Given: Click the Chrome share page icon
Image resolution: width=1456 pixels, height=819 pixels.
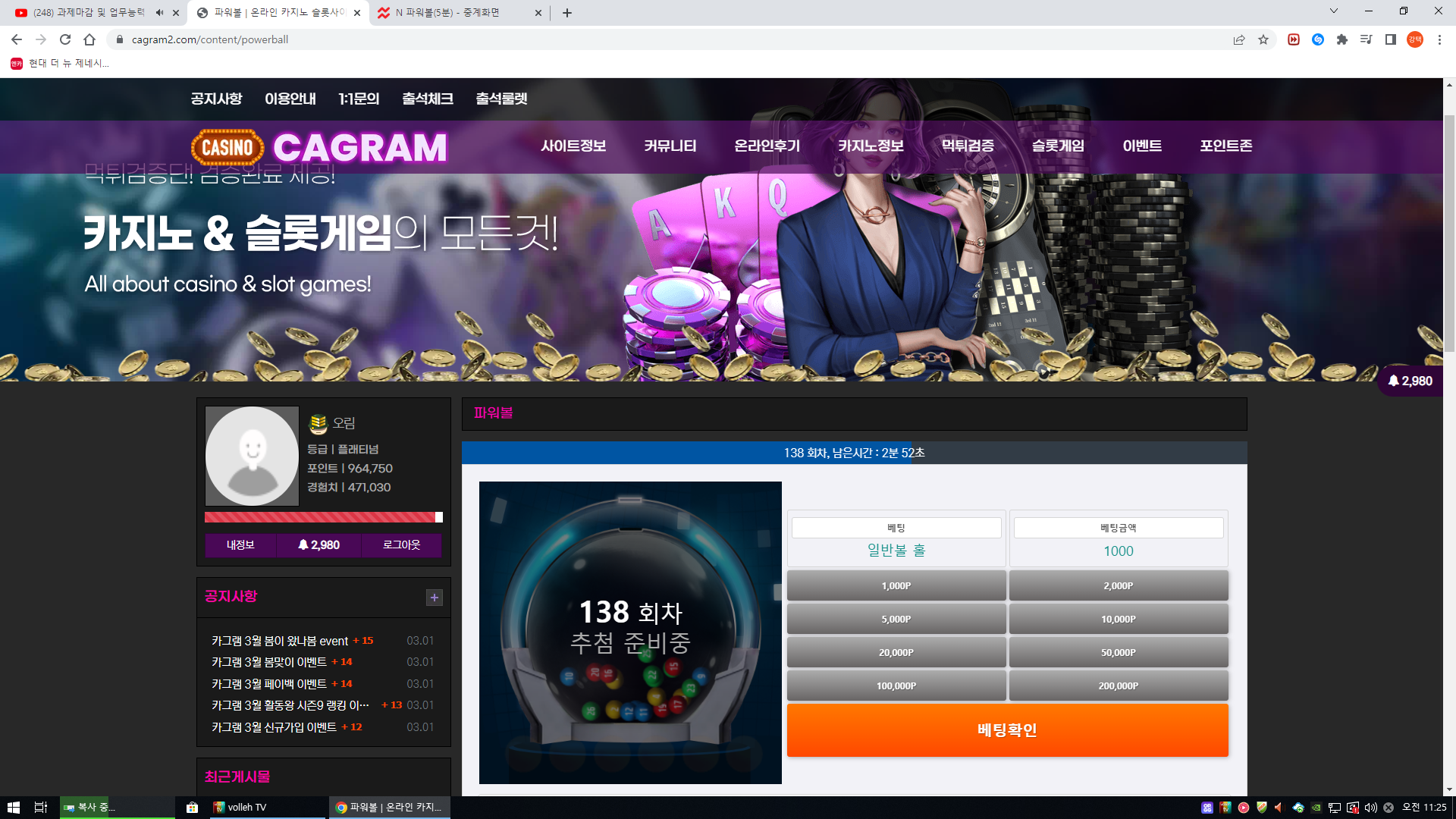Looking at the screenshot, I should point(1239,39).
